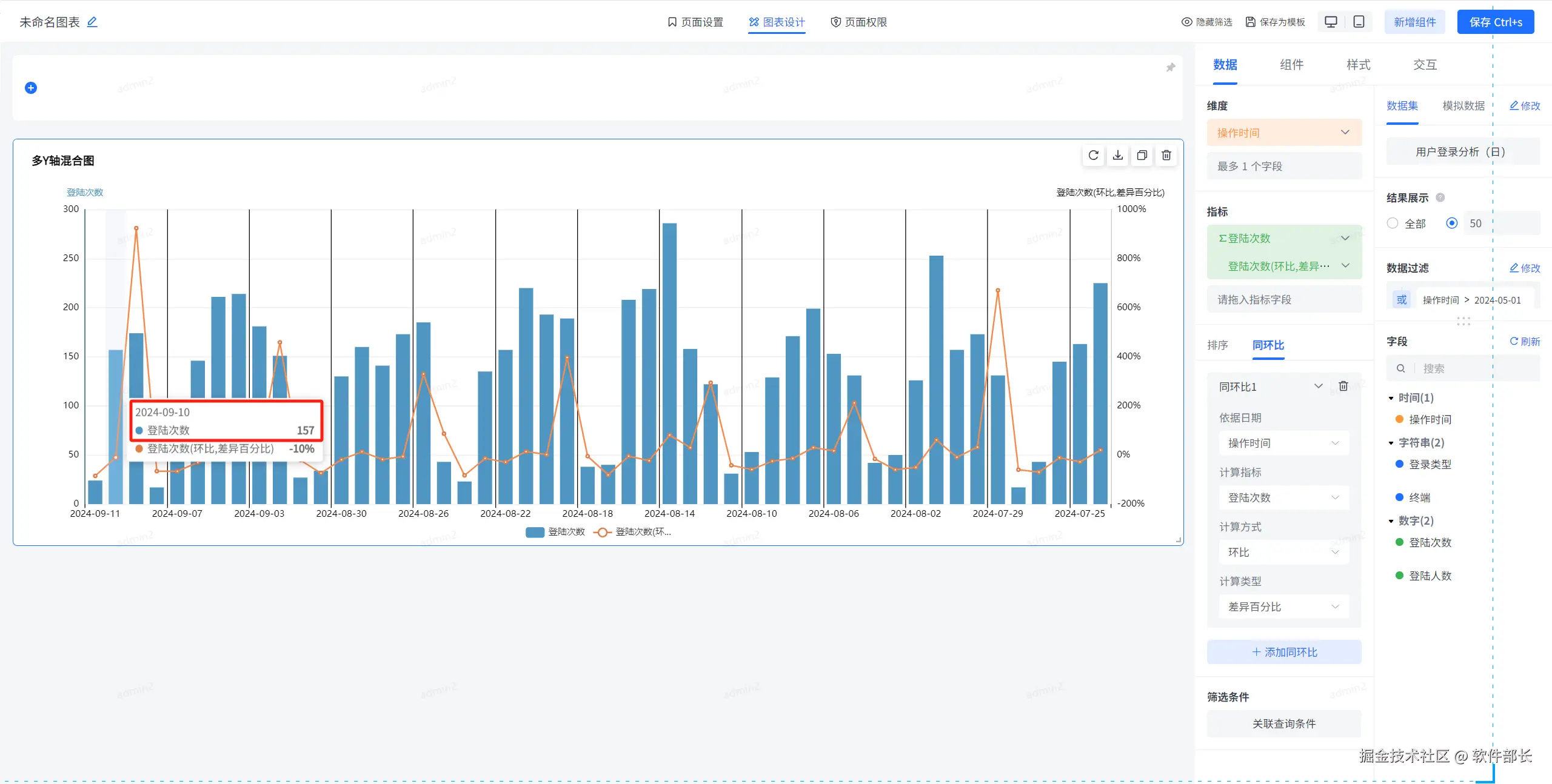Open the 计算类型 差异百分比 dropdown
This screenshot has height=784, width=1552.
coord(1283,607)
